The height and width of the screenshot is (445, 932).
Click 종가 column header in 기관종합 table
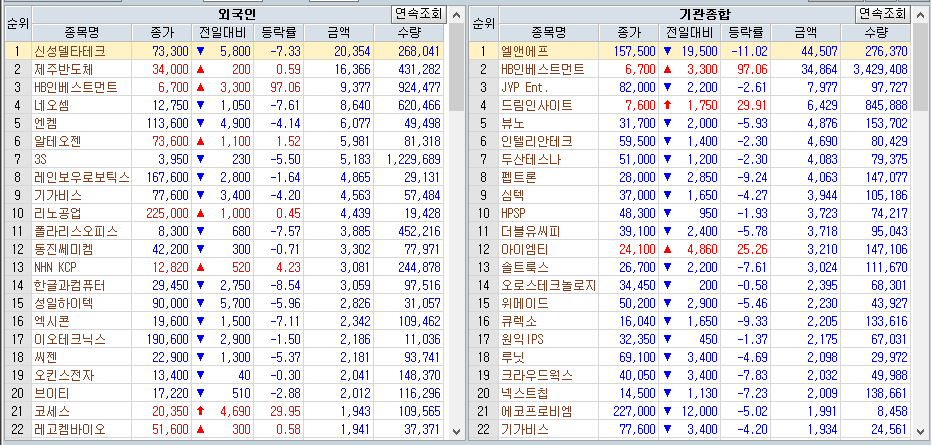tap(628, 33)
